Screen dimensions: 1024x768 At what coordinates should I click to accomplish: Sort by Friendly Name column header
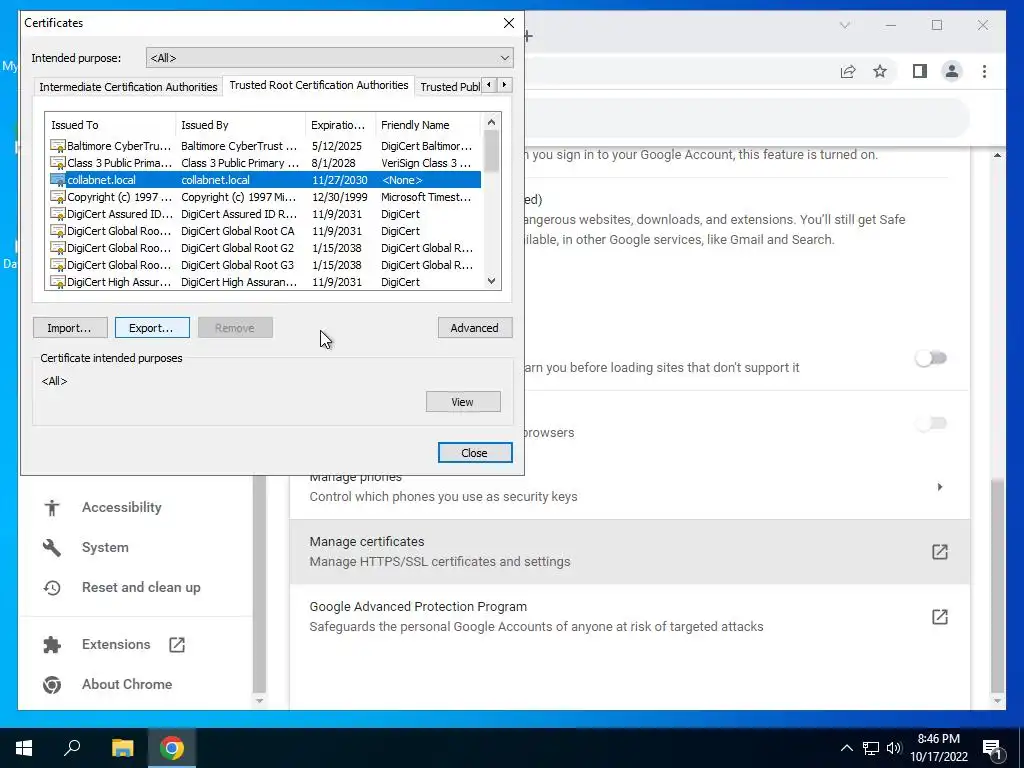click(428, 125)
